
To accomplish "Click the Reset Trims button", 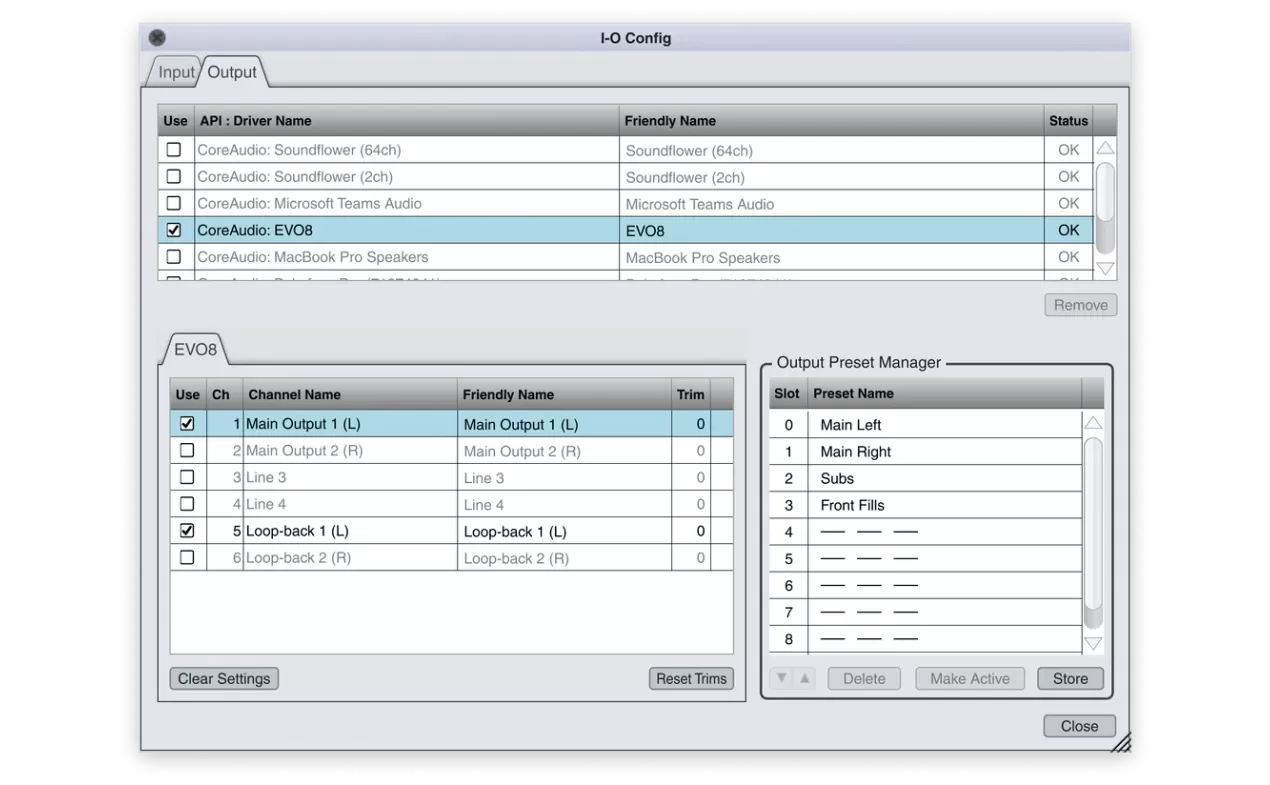I will coord(691,679).
